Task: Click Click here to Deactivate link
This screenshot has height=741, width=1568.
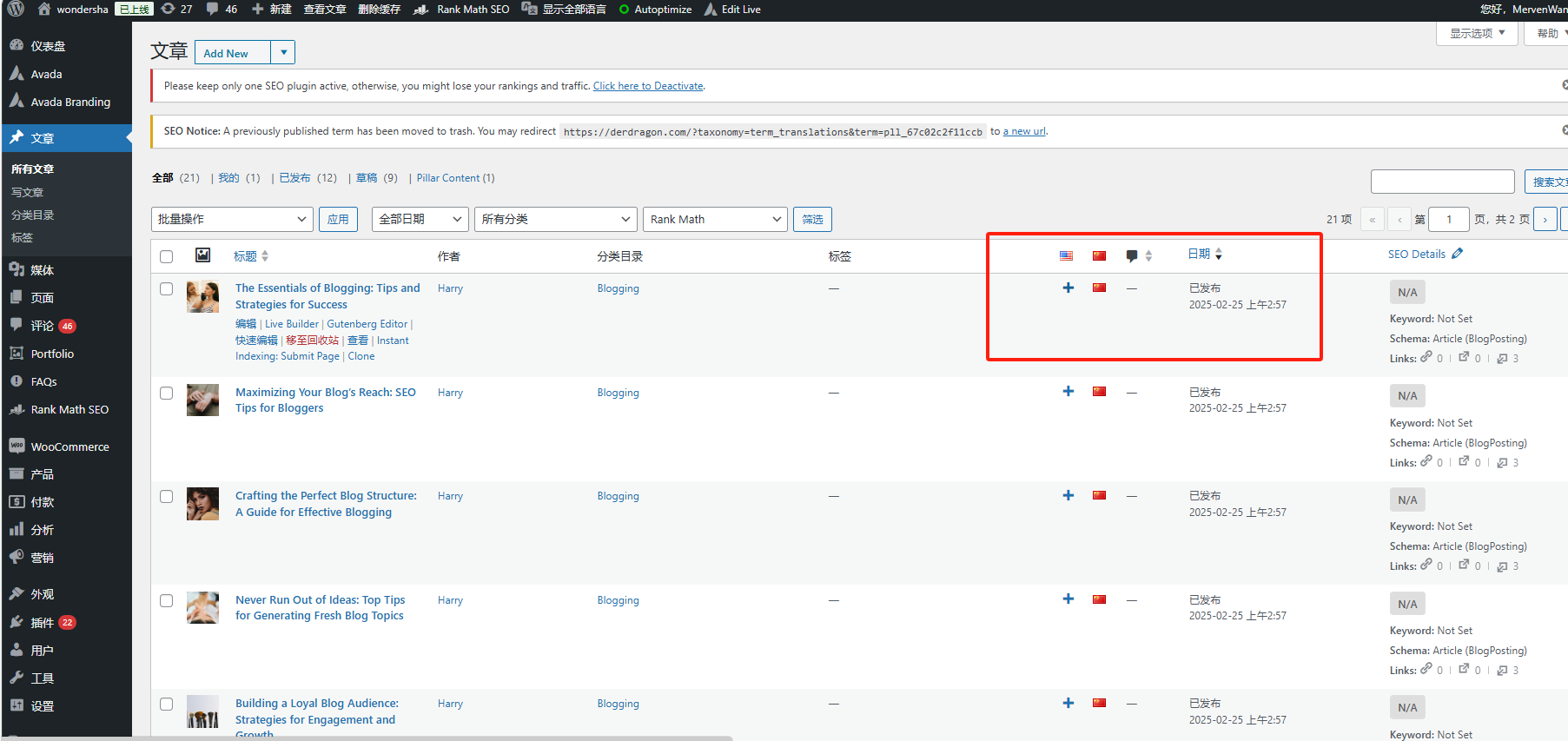Action: pyautogui.click(x=648, y=86)
